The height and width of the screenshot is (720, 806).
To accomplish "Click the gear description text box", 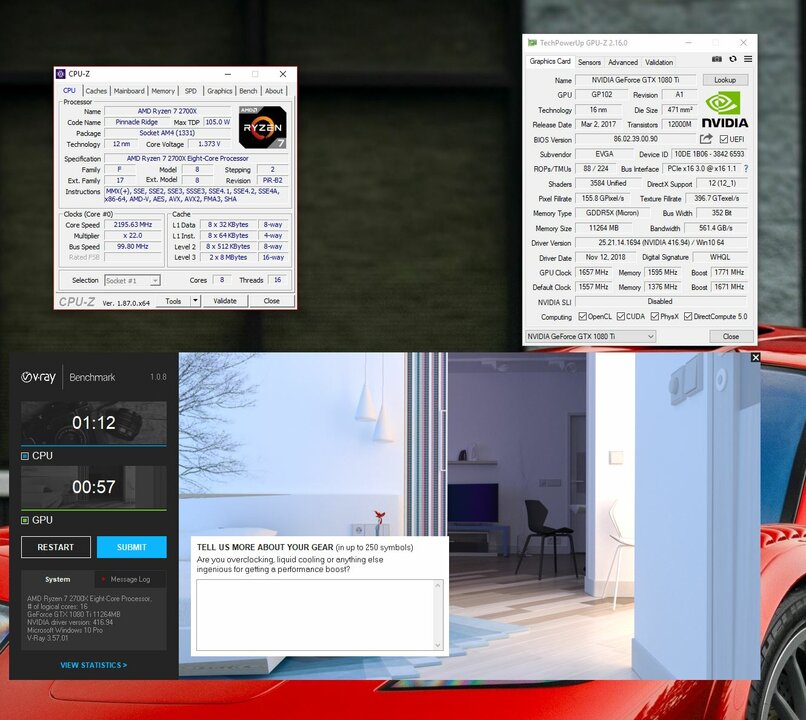I will tap(315, 615).
